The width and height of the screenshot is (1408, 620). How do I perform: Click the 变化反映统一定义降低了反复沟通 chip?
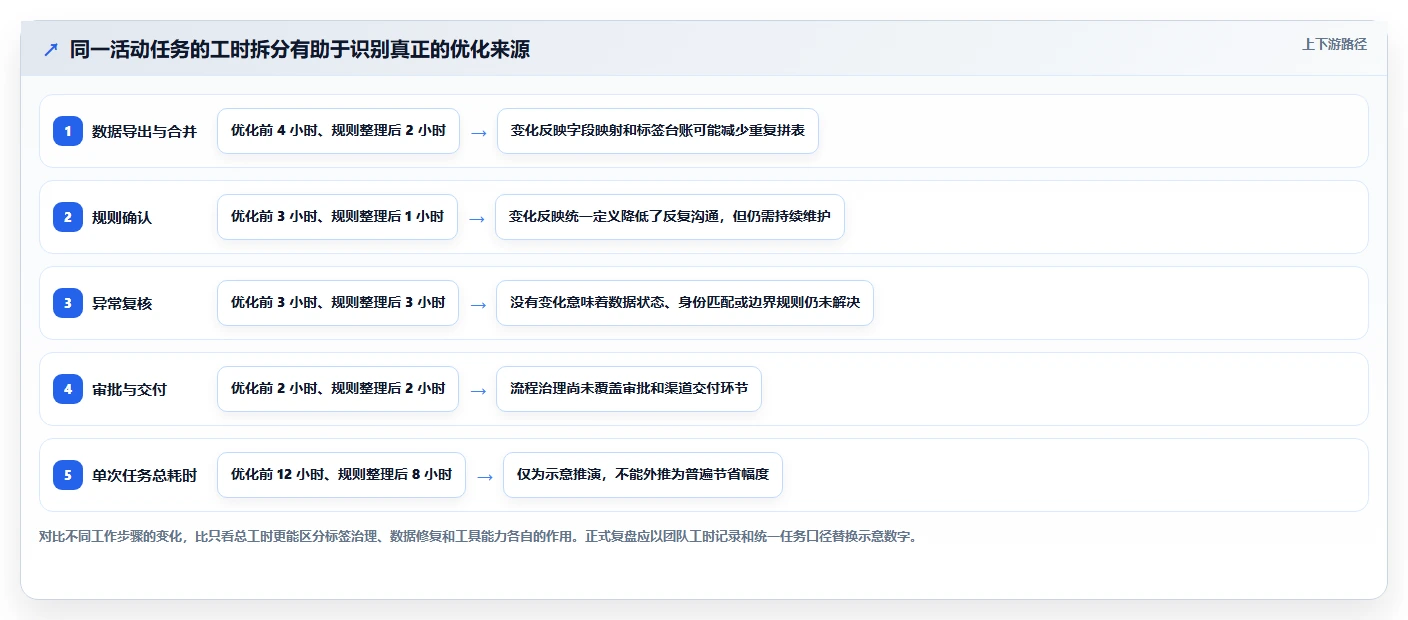click(670, 217)
